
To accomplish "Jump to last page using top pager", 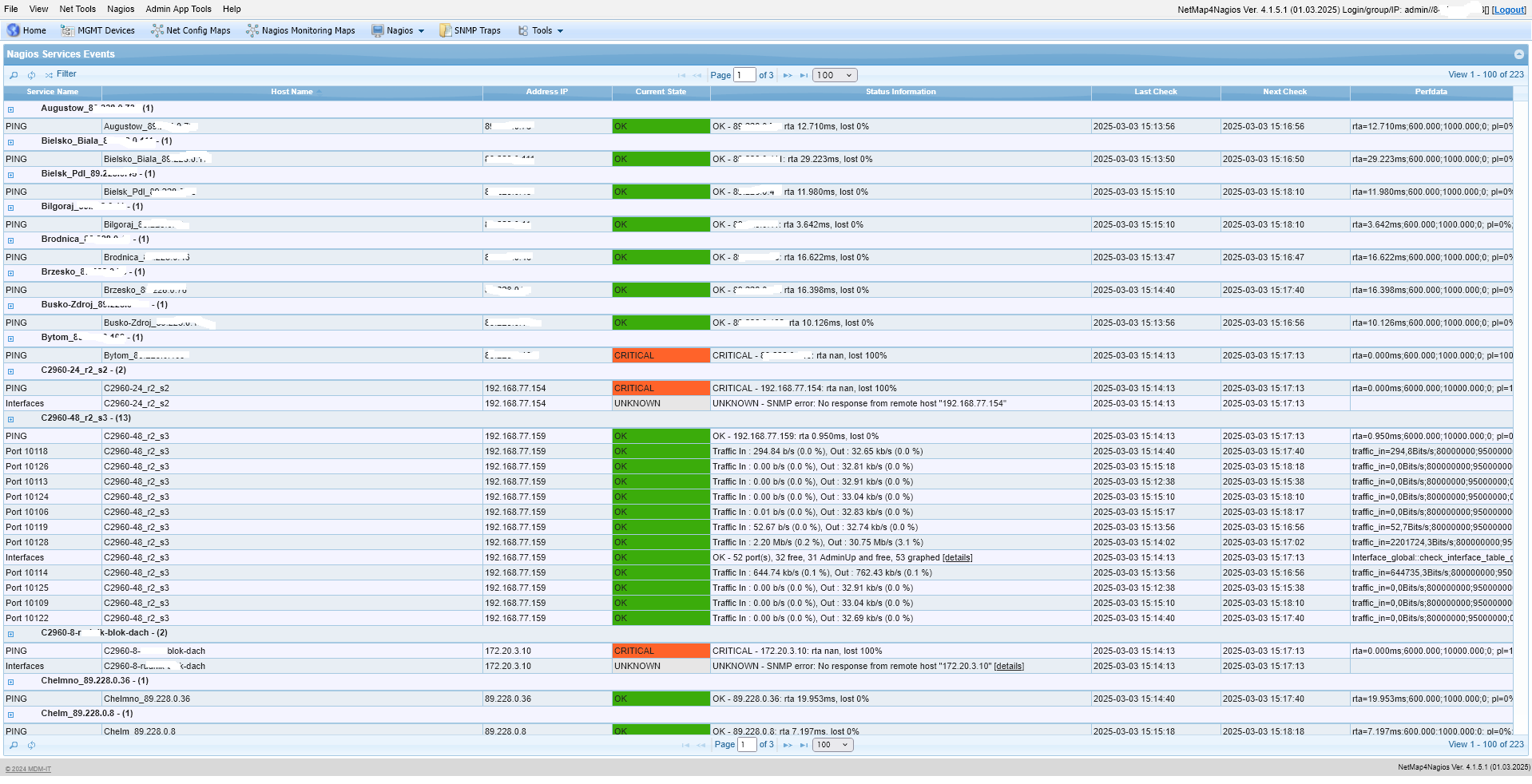I will tap(804, 75).
